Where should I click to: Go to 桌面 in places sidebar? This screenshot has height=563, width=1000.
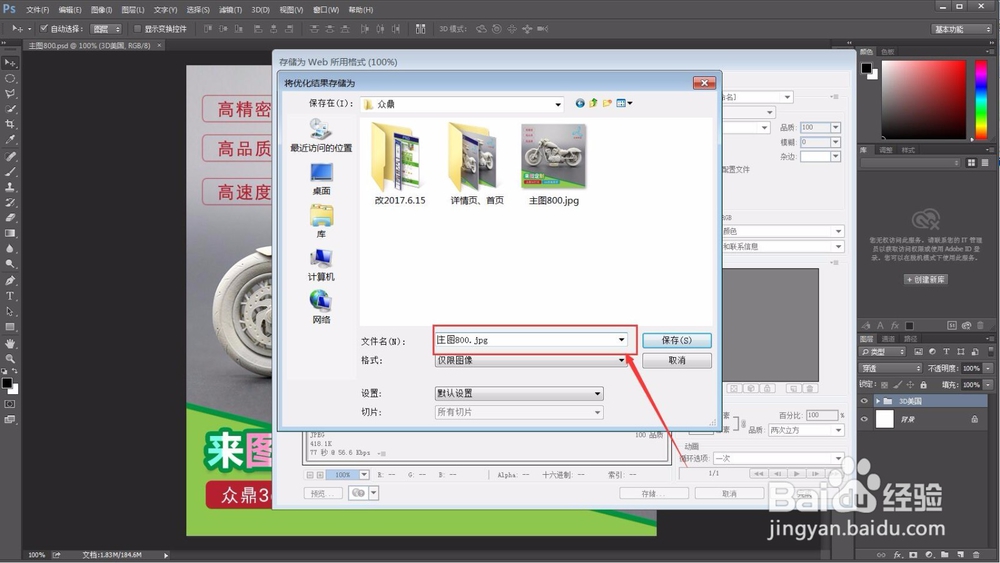point(321,179)
